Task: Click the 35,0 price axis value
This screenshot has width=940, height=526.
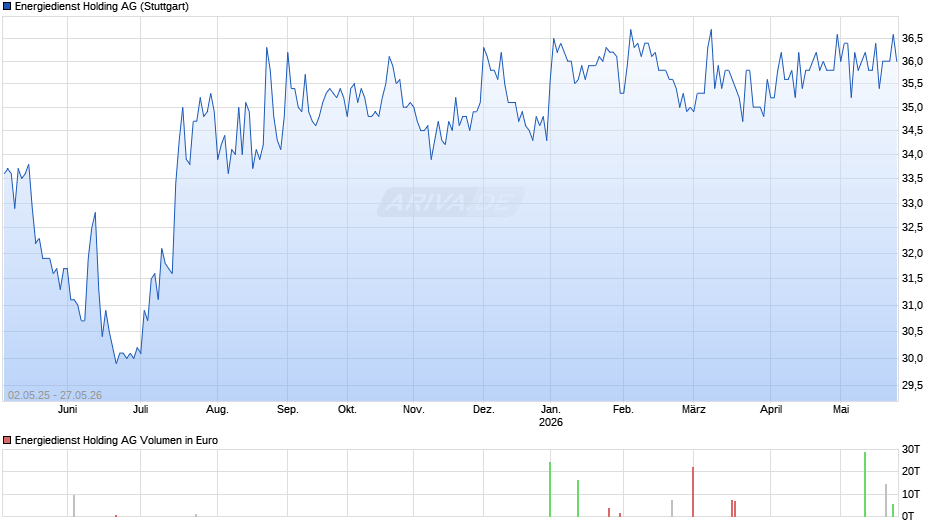Action: click(912, 108)
